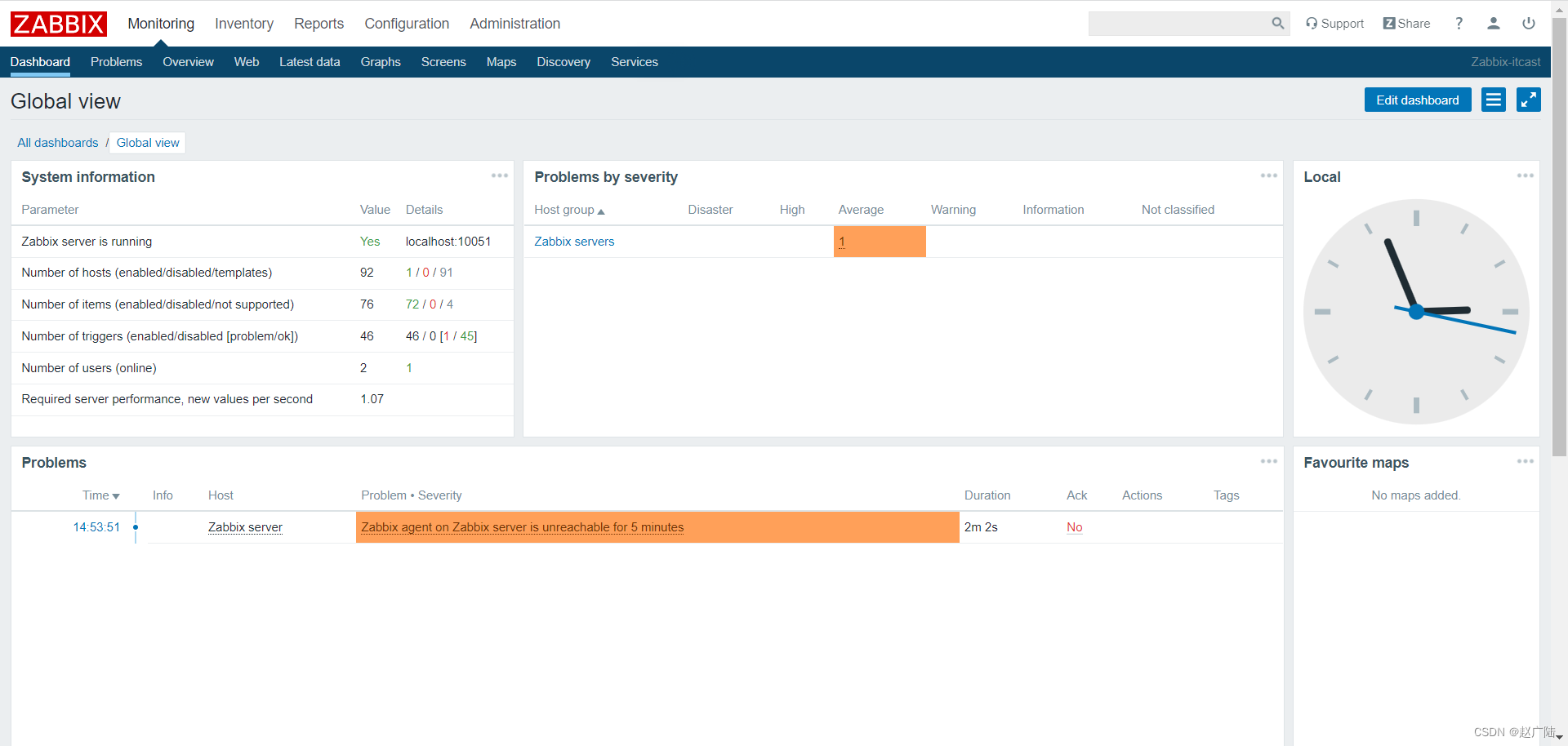Screen dimensions: 1568x746
Task: Open the Maps tab
Action: 501,62
